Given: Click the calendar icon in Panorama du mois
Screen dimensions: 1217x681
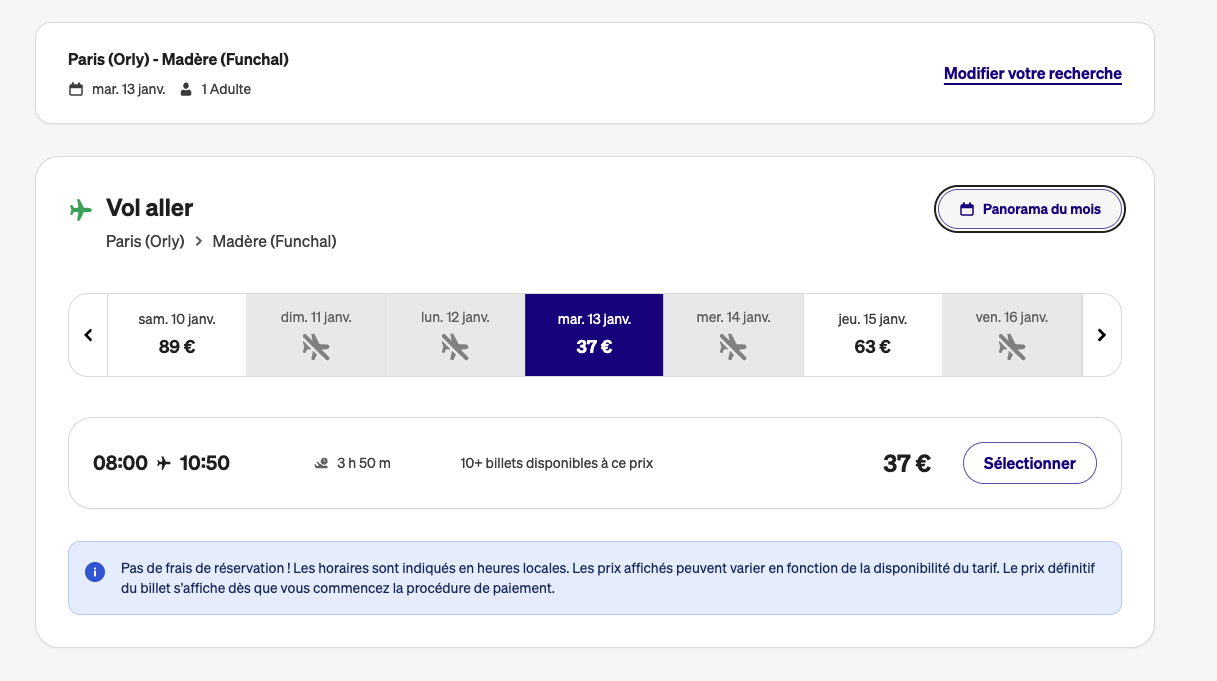Looking at the screenshot, I should click(967, 210).
